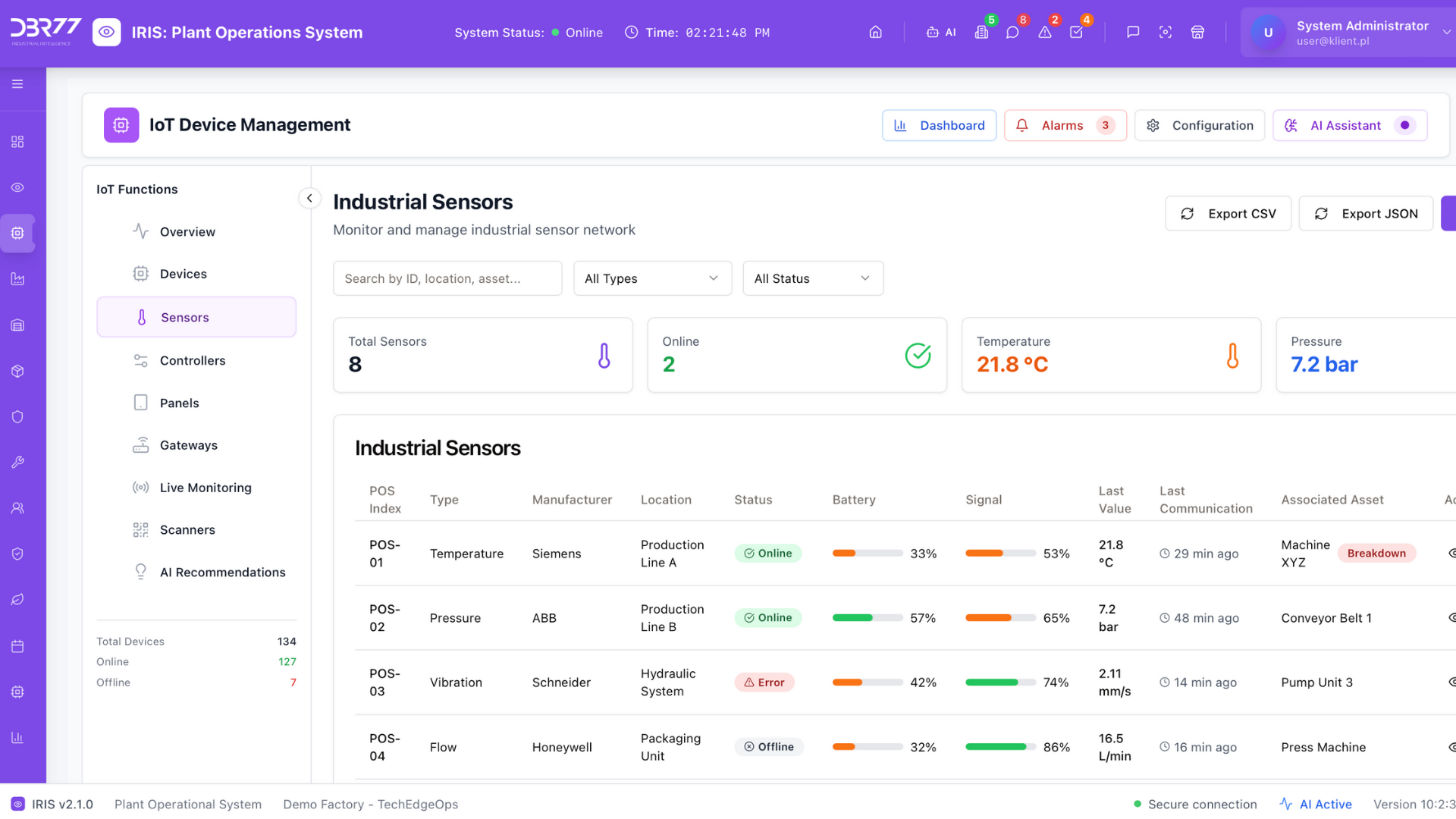Open tasks checklist icon with badge 4
Screen dimensions: 1456x819
coord(1076,32)
